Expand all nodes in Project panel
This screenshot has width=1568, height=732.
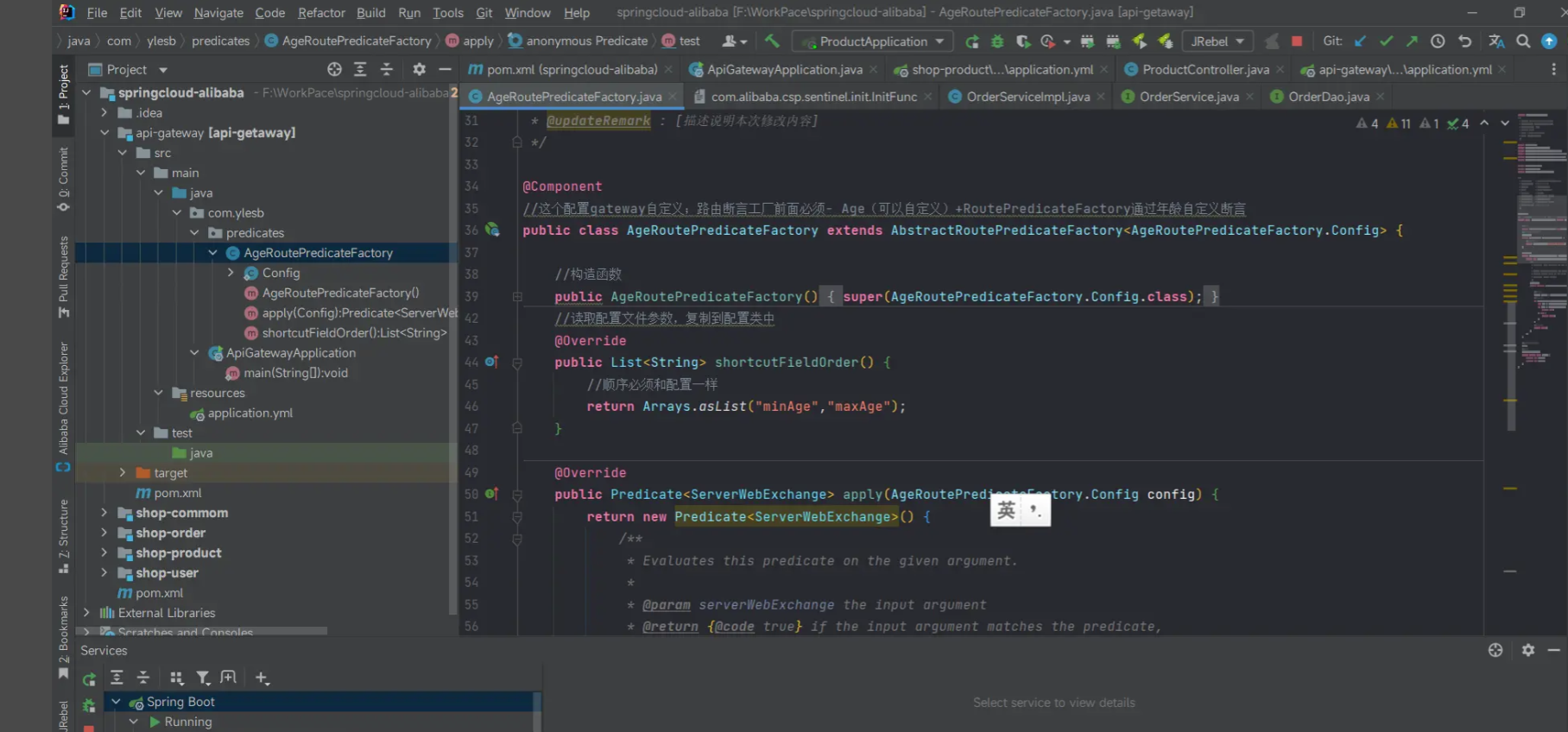(x=360, y=69)
